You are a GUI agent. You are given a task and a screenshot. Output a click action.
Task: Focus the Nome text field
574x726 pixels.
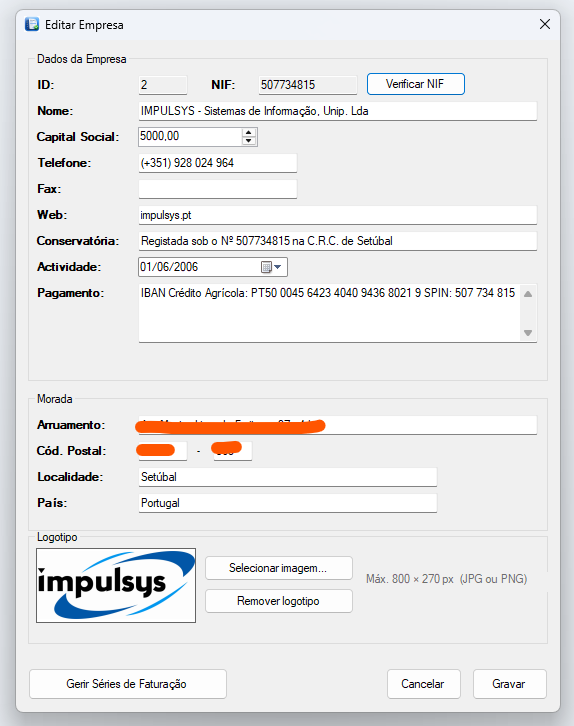pyautogui.click(x=337, y=111)
